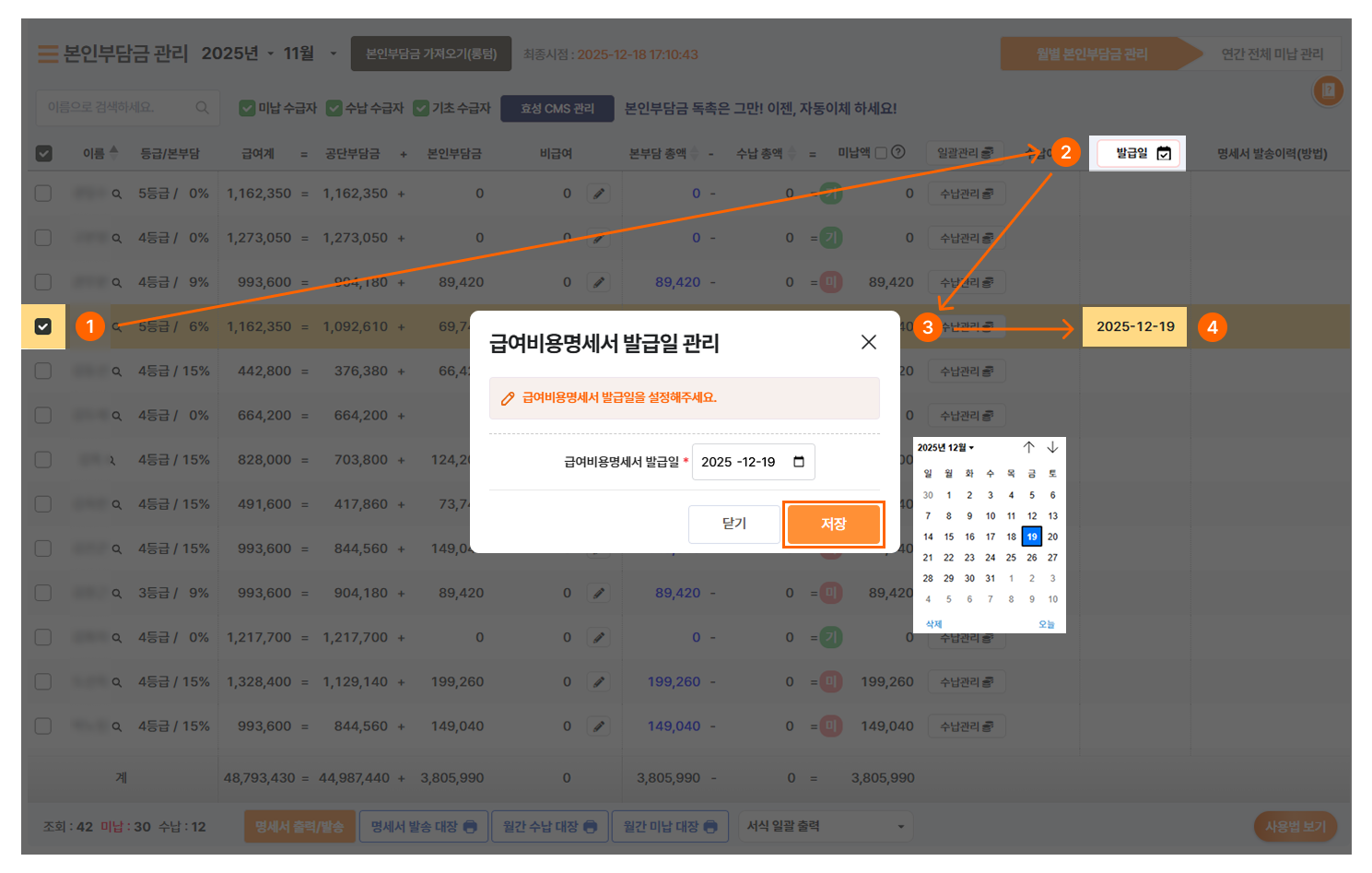Switch to 연간 전체 미납 관리 tab

click(1272, 54)
